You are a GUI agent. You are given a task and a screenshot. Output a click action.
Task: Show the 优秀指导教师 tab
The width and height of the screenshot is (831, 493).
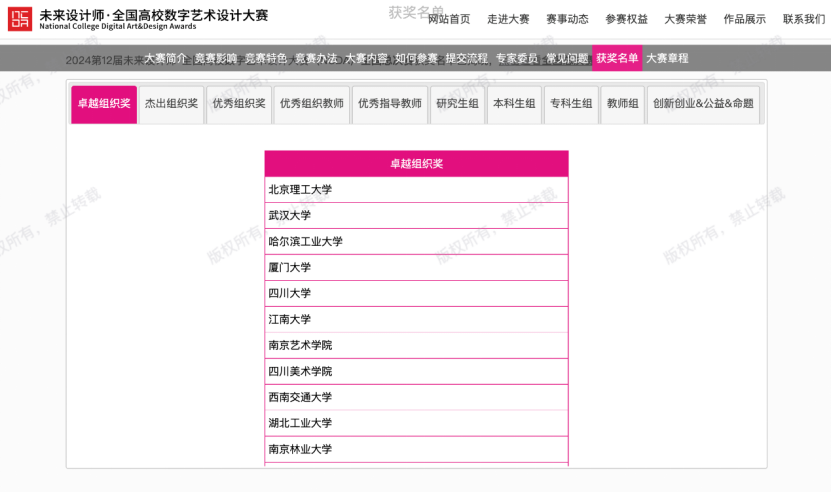(x=390, y=104)
